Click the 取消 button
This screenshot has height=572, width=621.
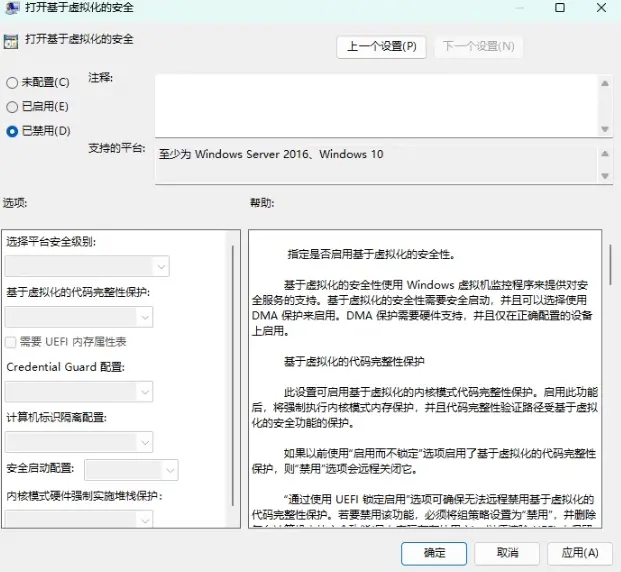pos(507,553)
